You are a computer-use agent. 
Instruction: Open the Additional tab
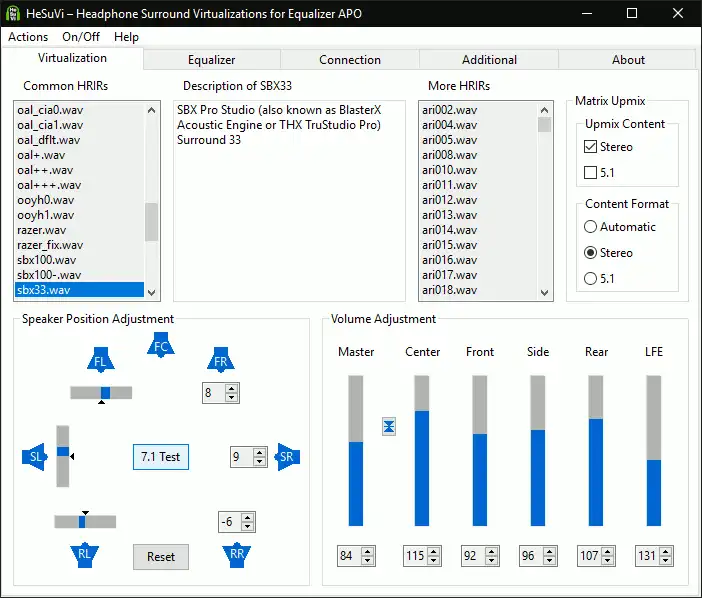[489, 60]
